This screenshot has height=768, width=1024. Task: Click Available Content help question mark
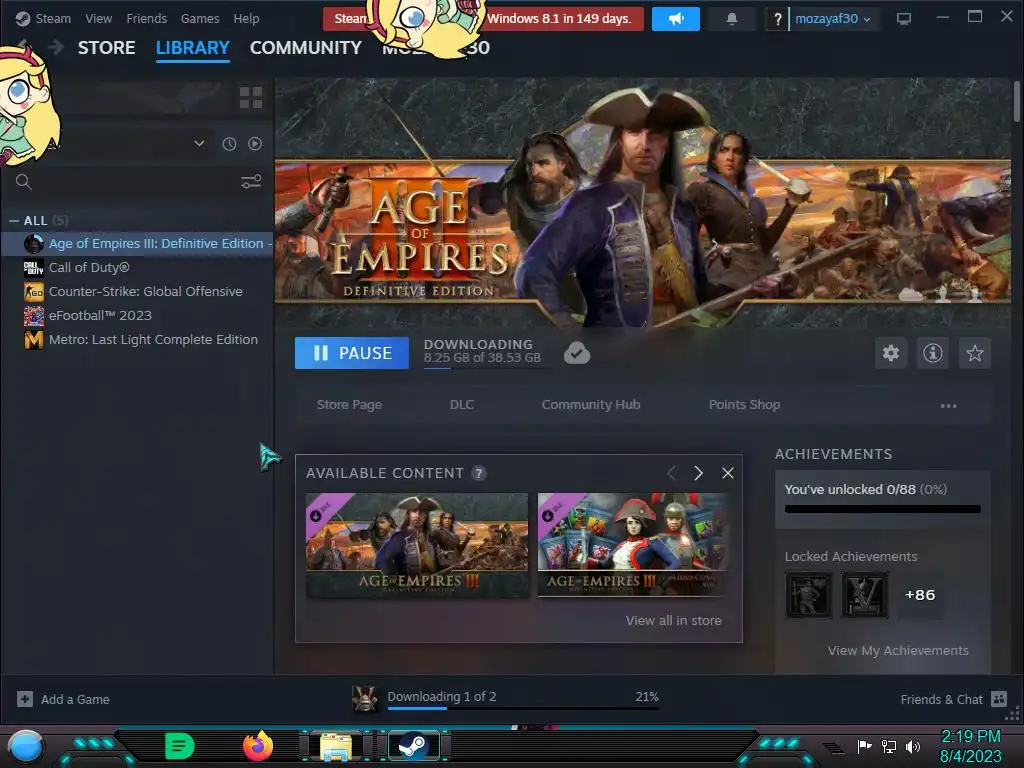coord(479,473)
